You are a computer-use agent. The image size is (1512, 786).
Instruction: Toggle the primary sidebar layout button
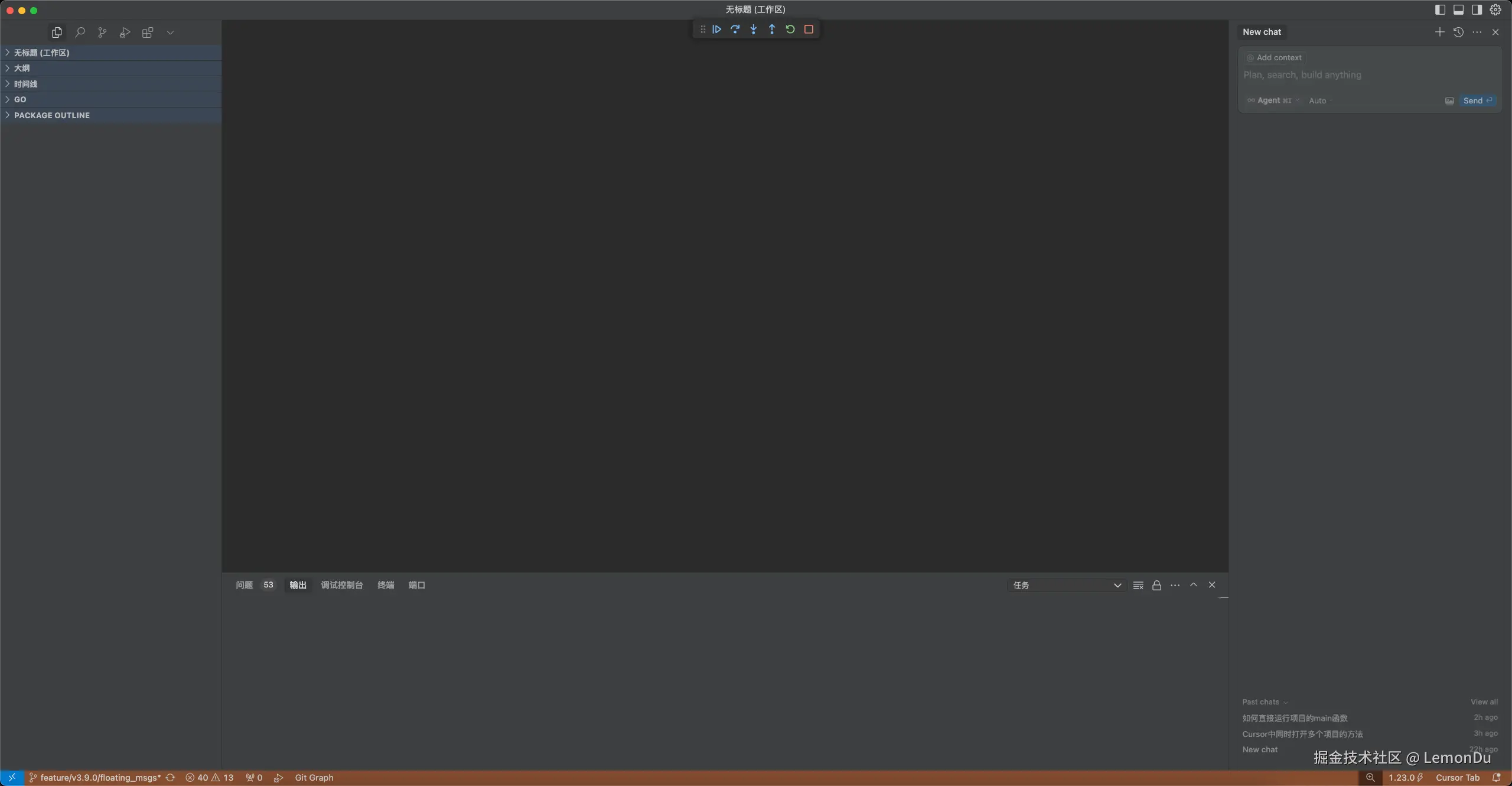1440,9
